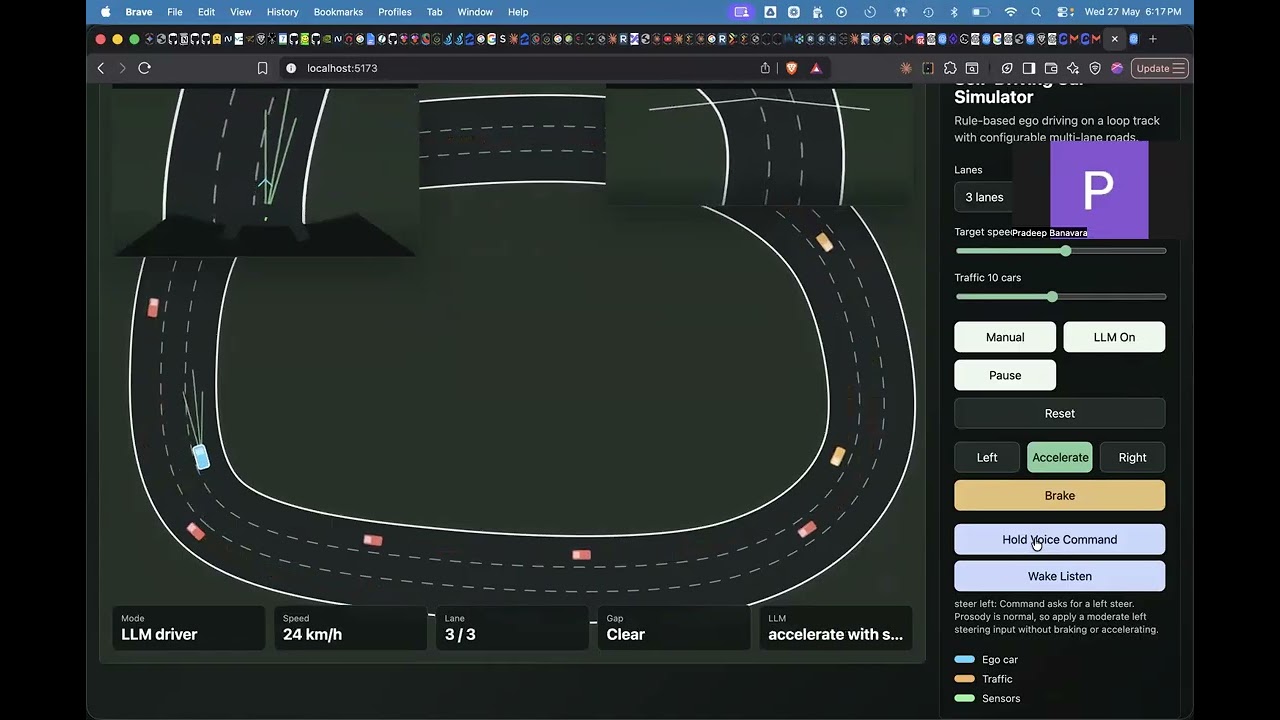Open a new browser tab
This screenshot has height=720, width=1280.
click(1153, 39)
